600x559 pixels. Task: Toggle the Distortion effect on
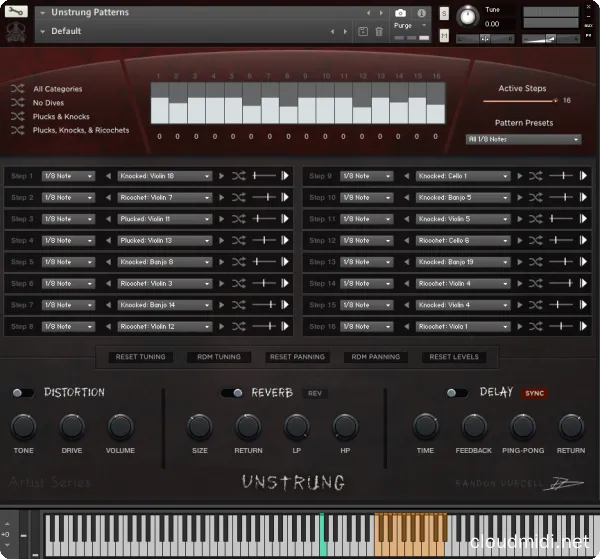22,393
